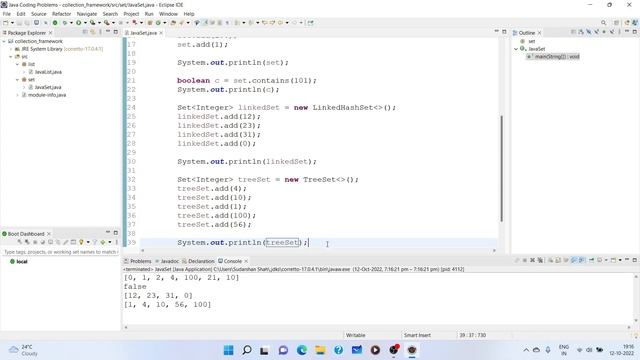
Task: Close the JavaSet.java editor tab
Action: click(x=161, y=33)
